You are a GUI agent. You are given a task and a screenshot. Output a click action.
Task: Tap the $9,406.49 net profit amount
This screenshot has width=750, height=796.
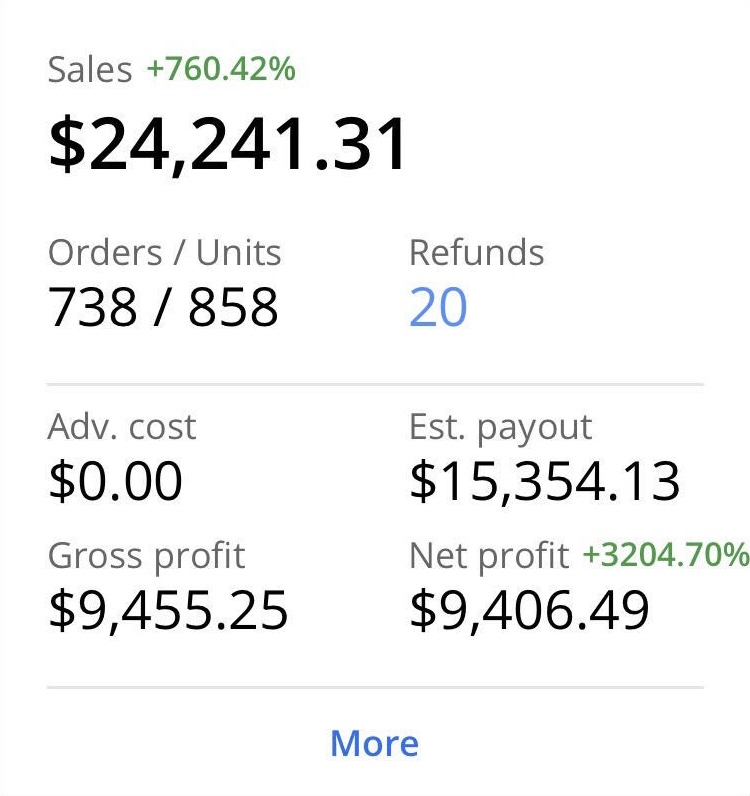pyautogui.click(x=529, y=610)
